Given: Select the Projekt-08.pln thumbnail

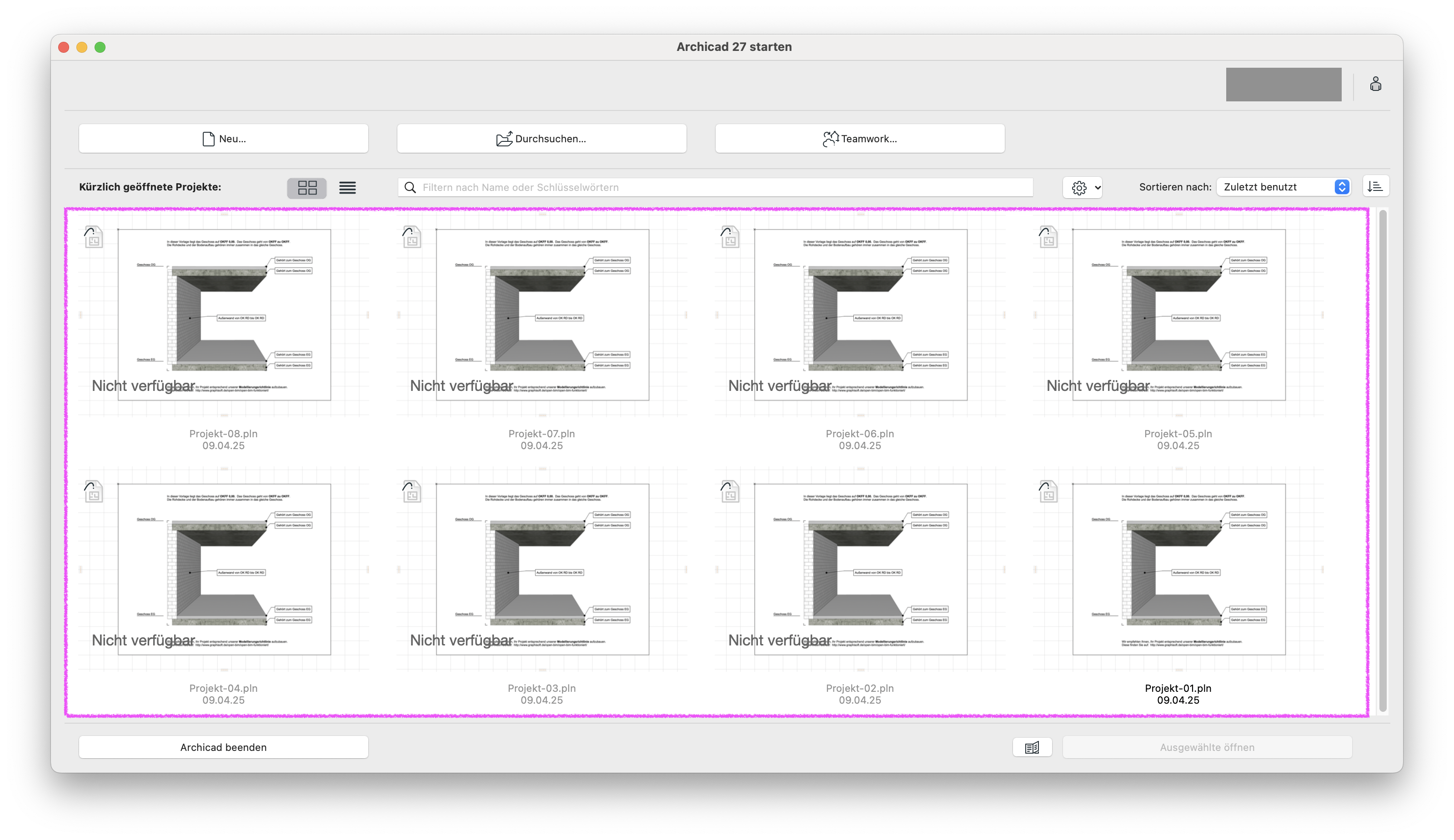Looking at the screenshot, I should point(224,315).
